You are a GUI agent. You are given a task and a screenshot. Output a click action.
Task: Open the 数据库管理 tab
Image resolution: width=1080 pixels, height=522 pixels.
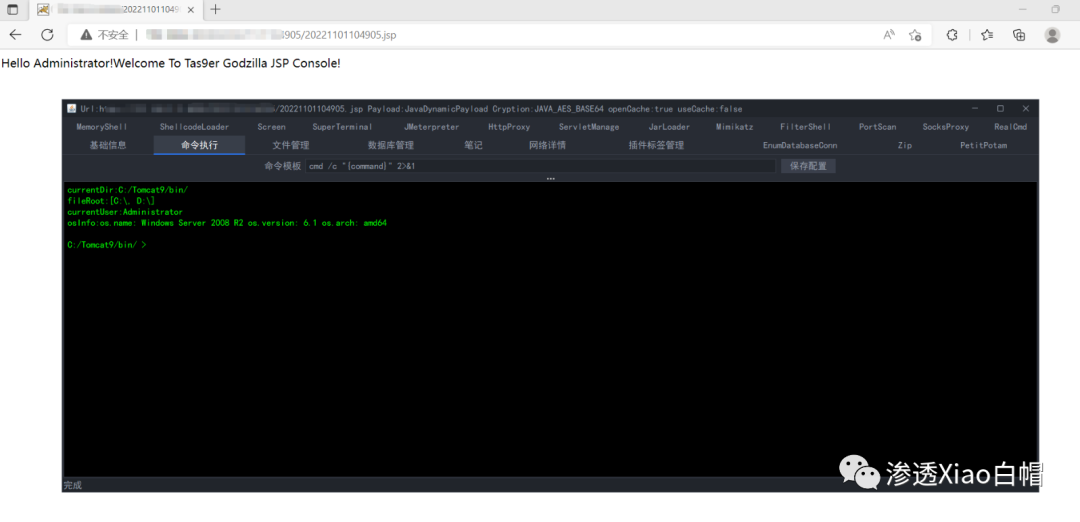pyautogui.click(x=391, y=145)
